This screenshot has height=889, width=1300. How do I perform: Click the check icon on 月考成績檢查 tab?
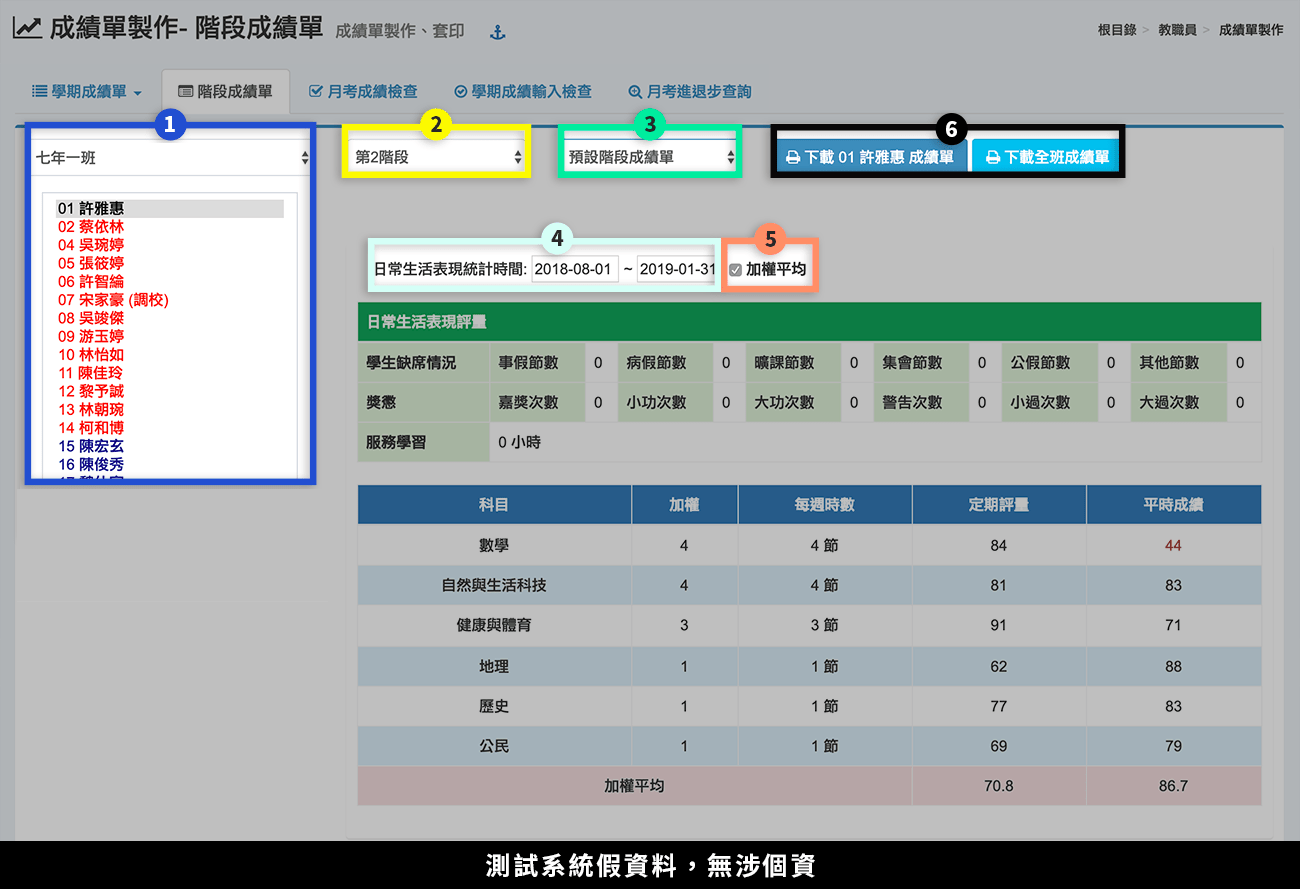click(x=316, y=91)
